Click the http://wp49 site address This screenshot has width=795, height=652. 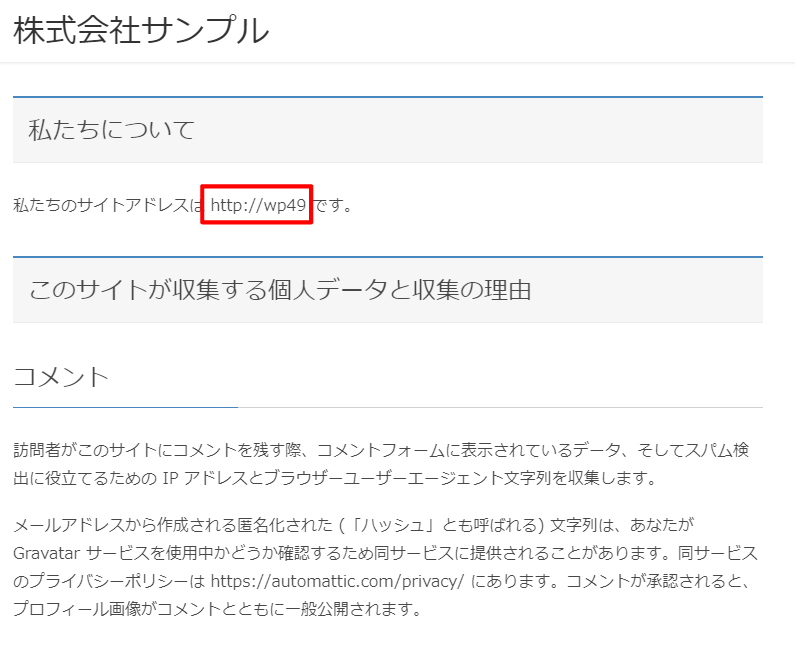pos(257,205)
